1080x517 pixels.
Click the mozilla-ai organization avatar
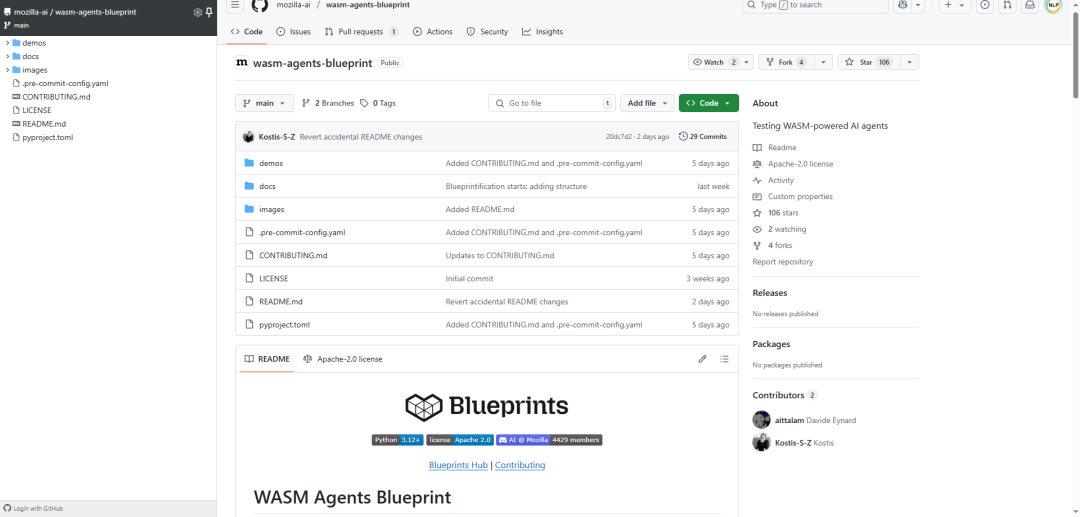[242, 63]
